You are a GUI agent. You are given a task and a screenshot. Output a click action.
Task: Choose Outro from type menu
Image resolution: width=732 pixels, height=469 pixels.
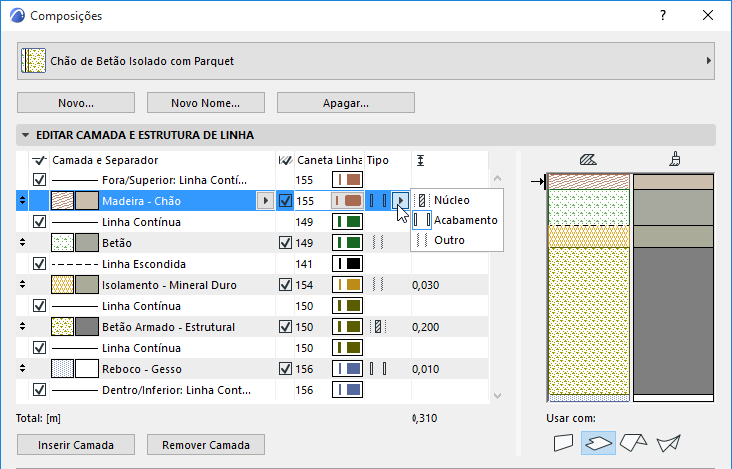click(x=457, y=240)
